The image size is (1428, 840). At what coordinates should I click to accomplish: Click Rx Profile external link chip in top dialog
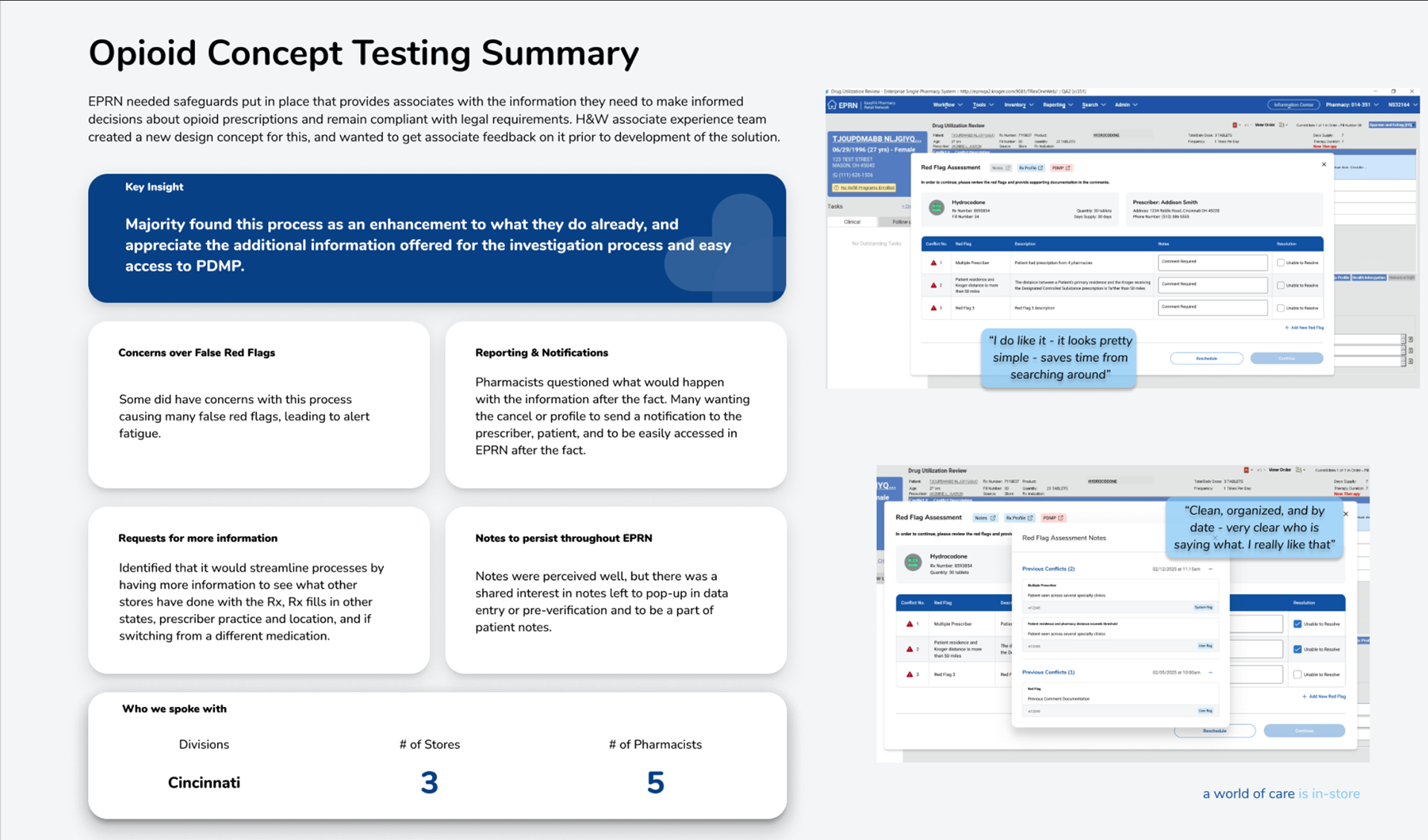click(x=1031, y=168)
